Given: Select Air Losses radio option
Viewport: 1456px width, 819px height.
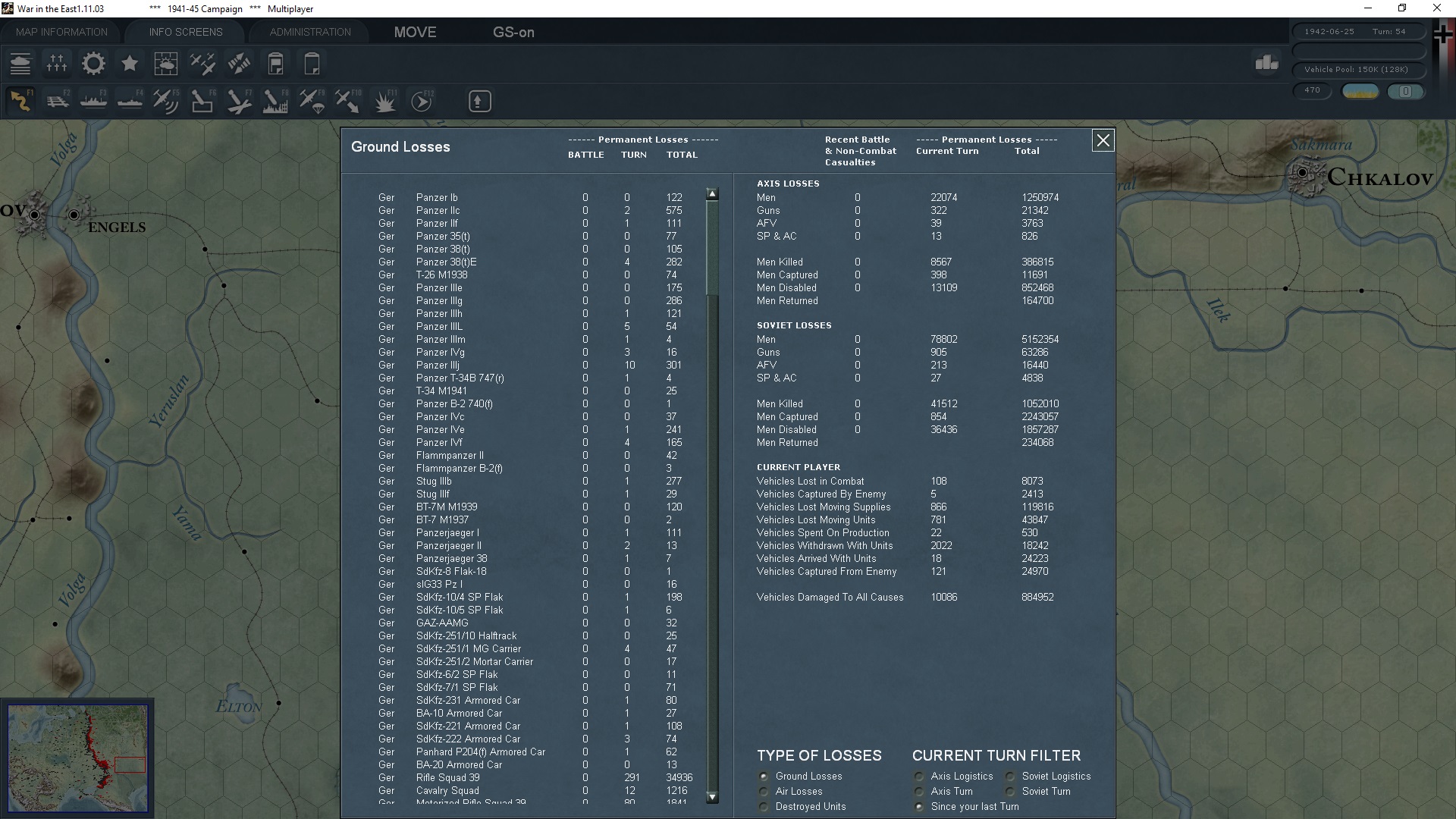Looking at the screenshot, I should click(x=764, y=792).
